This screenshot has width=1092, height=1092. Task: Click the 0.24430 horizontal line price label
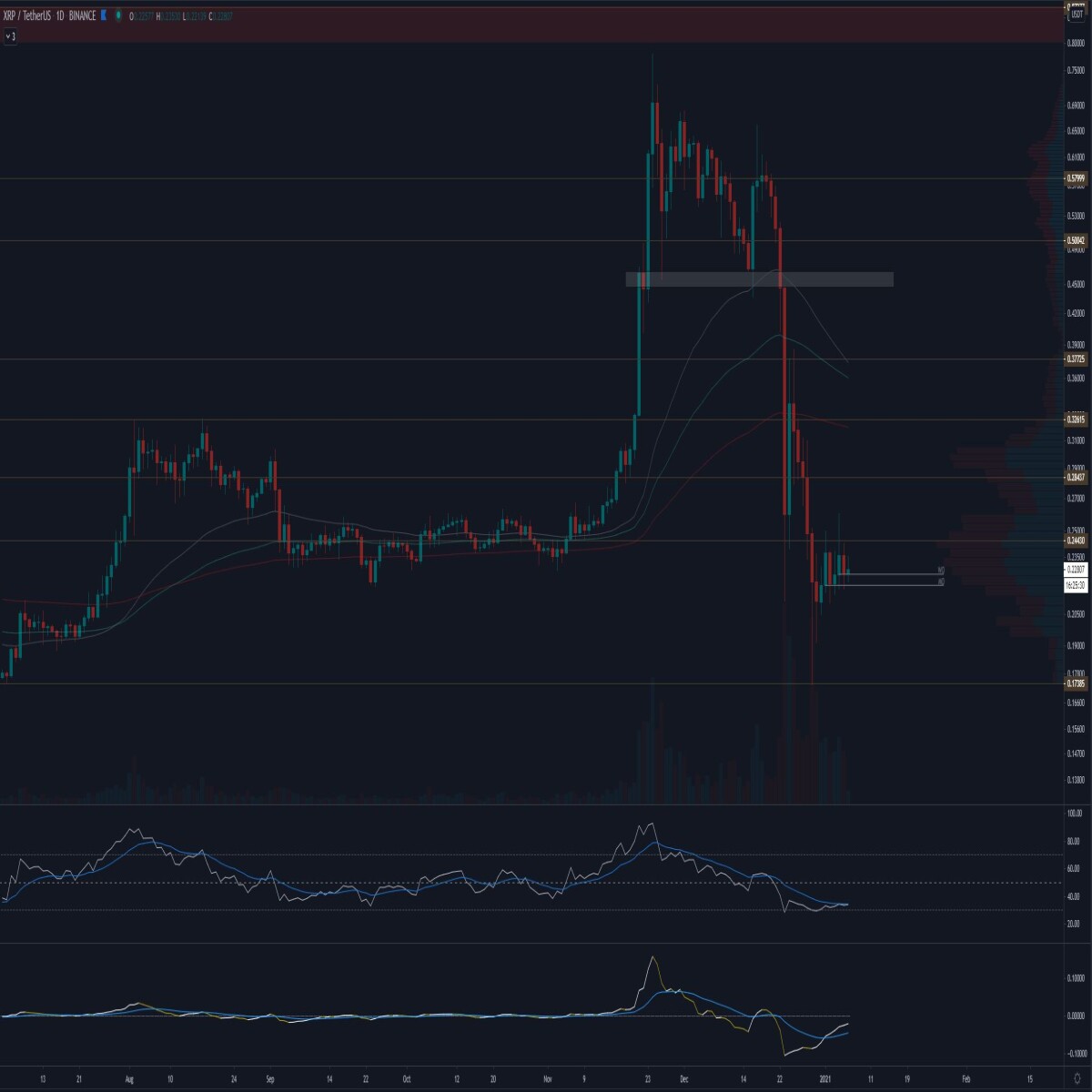click(x=1076, y=541)
